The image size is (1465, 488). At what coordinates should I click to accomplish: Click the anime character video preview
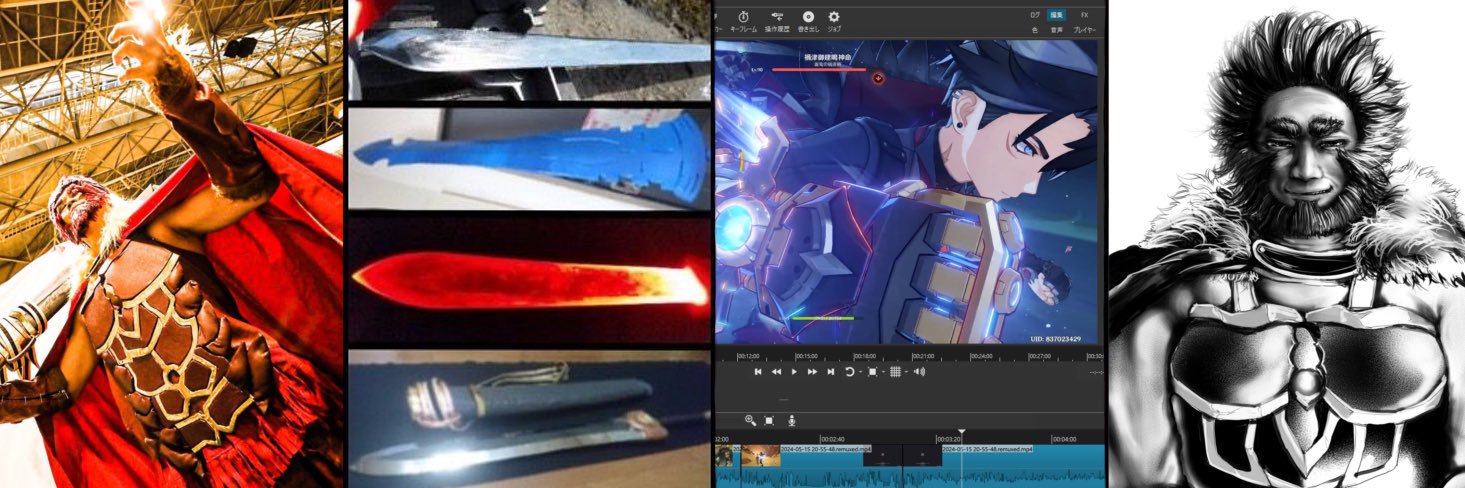909,192
